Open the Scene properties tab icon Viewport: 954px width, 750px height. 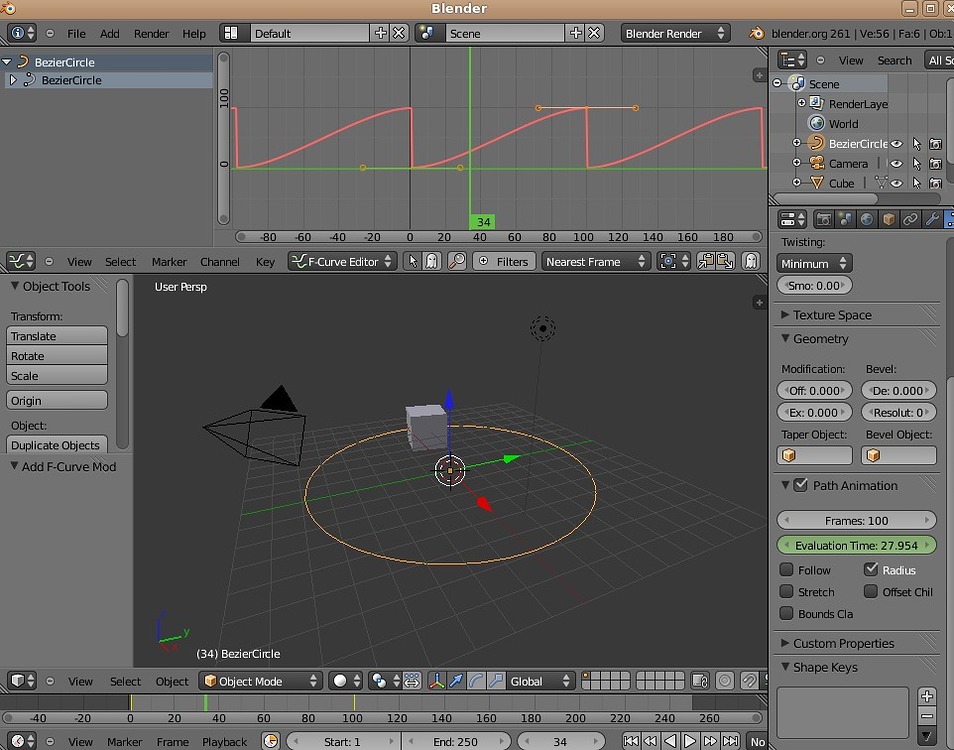tap(845, 219)
